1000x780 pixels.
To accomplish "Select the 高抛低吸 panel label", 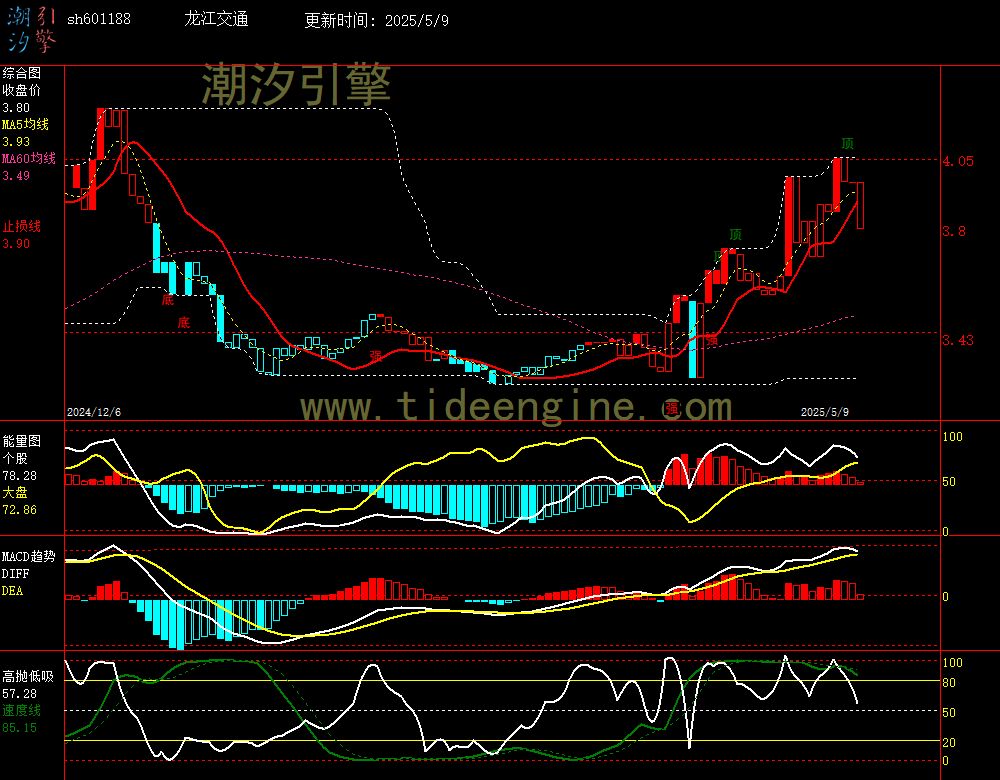I will point(27,676).
